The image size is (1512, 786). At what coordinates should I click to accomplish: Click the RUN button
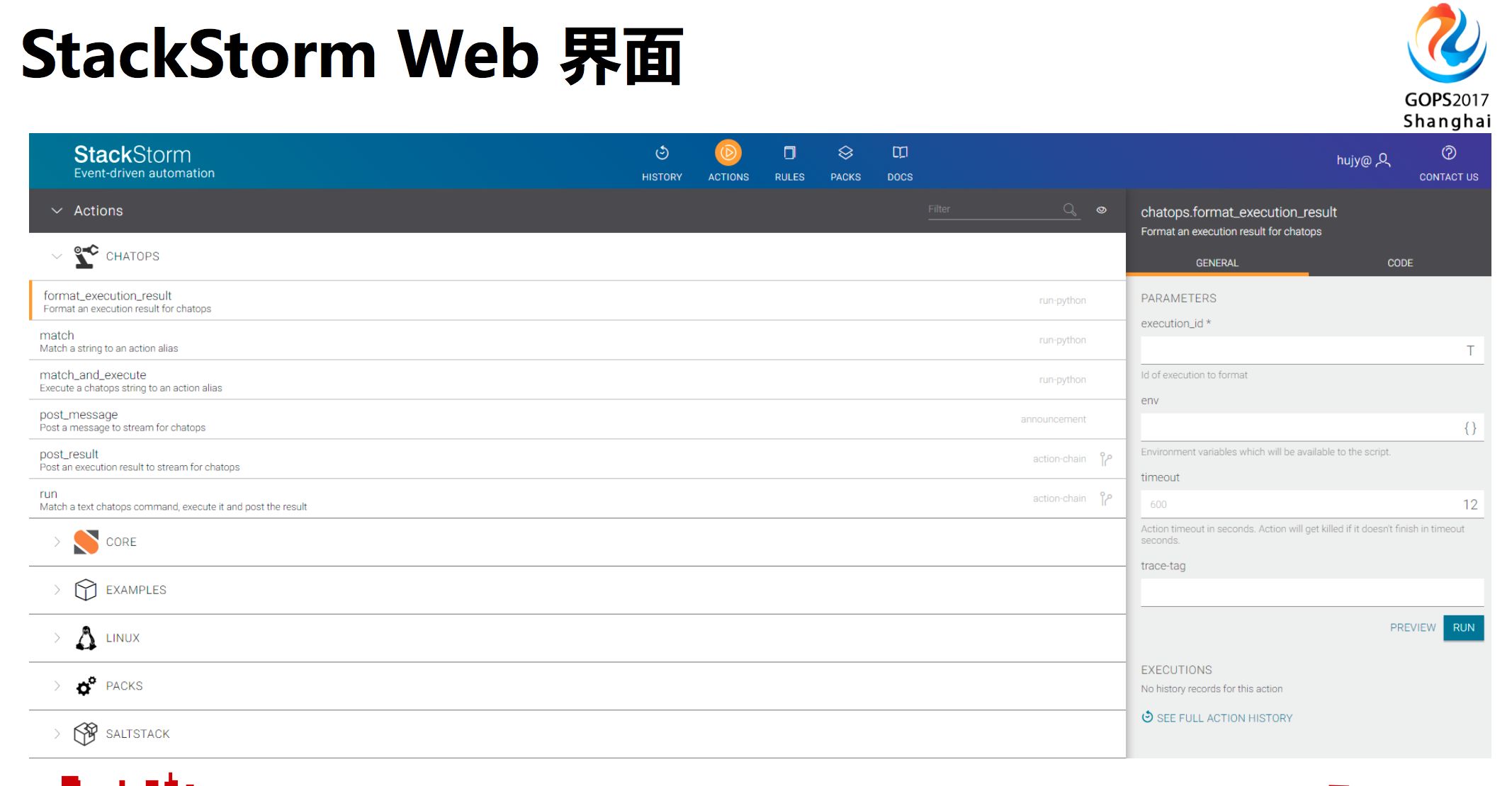pyautogui.click(x=1462, y=627)
